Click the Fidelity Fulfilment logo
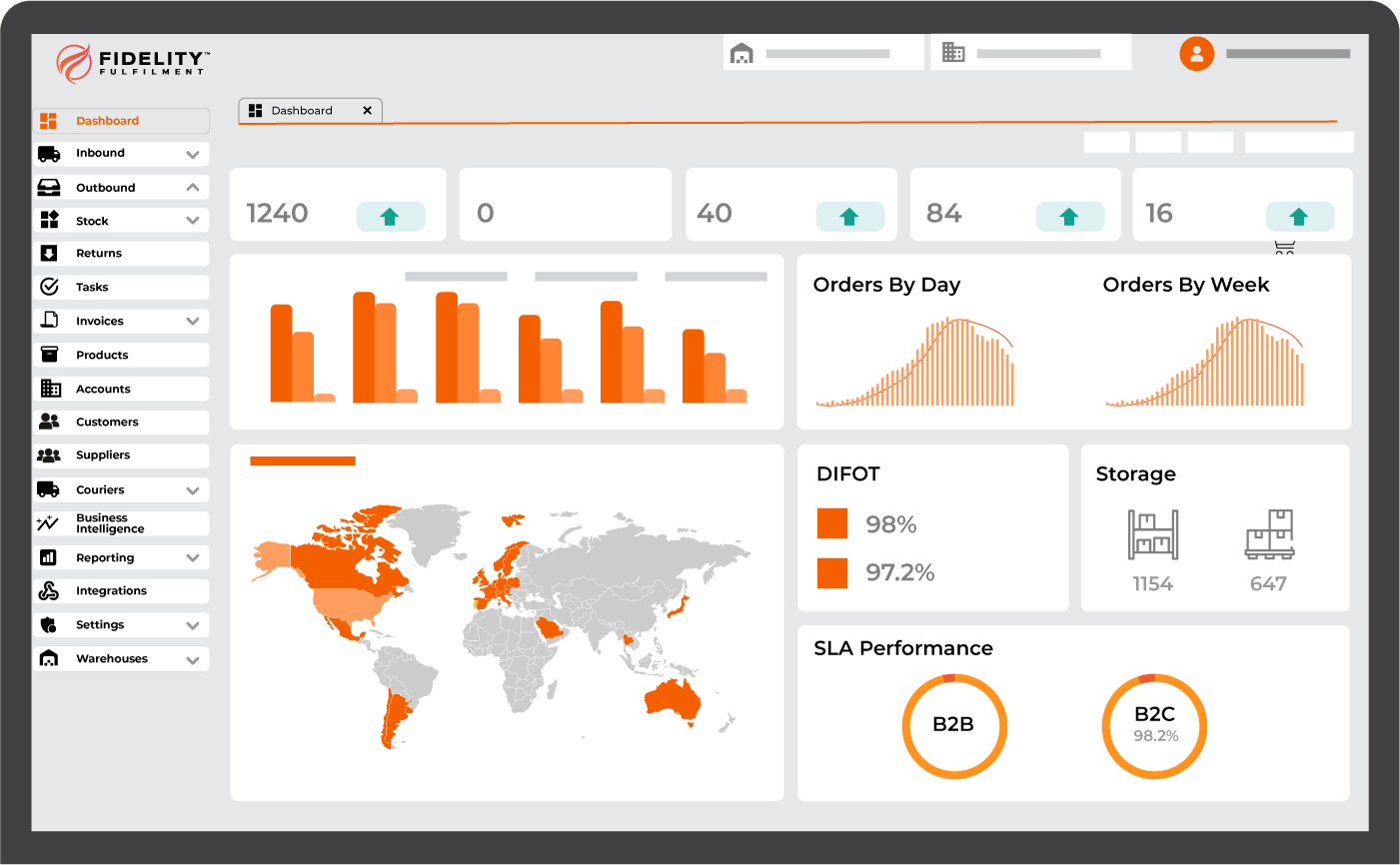The width and height of the screenshot is (1400, 865). (131, 63)
